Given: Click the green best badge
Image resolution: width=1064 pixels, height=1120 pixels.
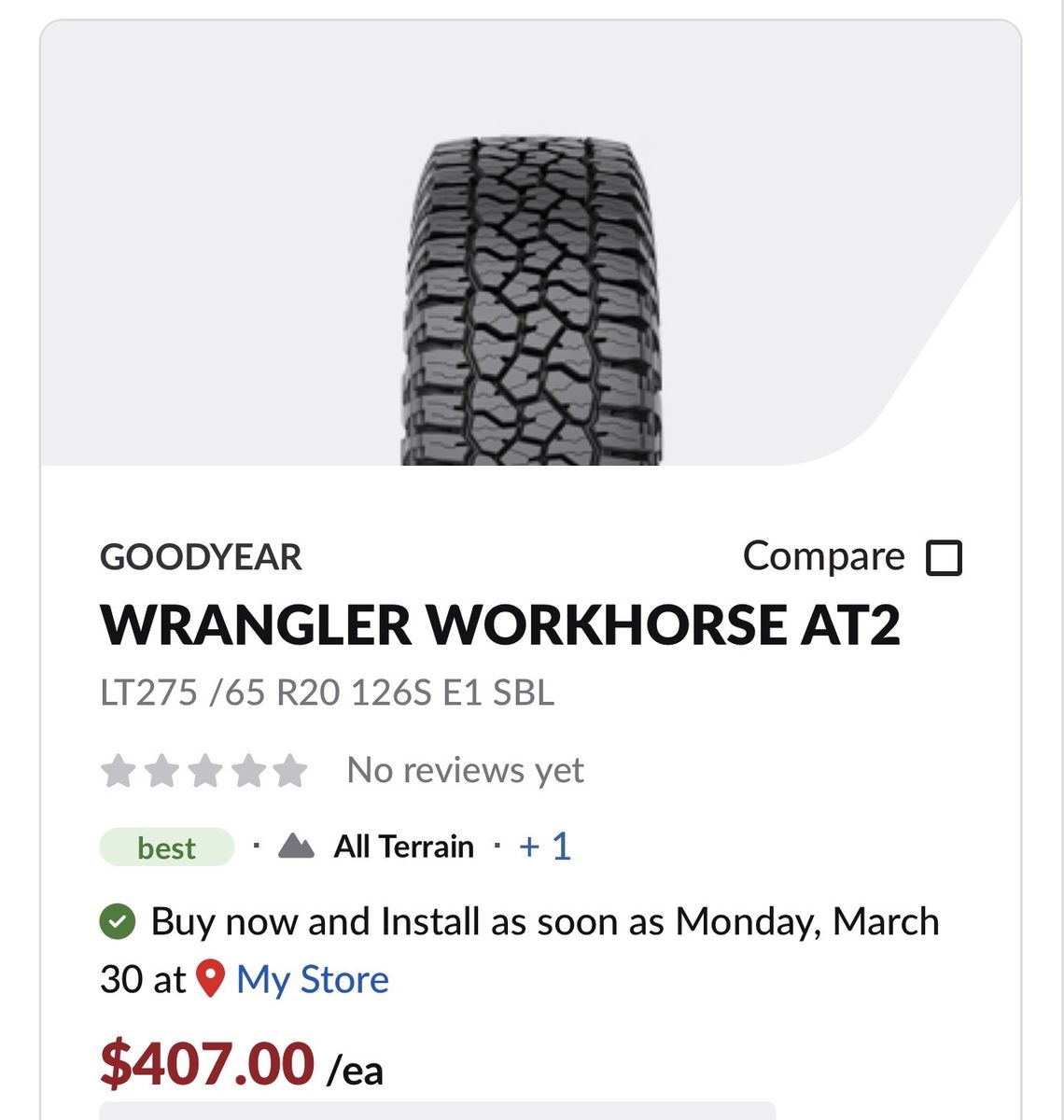Looking at the screenshot, I should point(166,847).
